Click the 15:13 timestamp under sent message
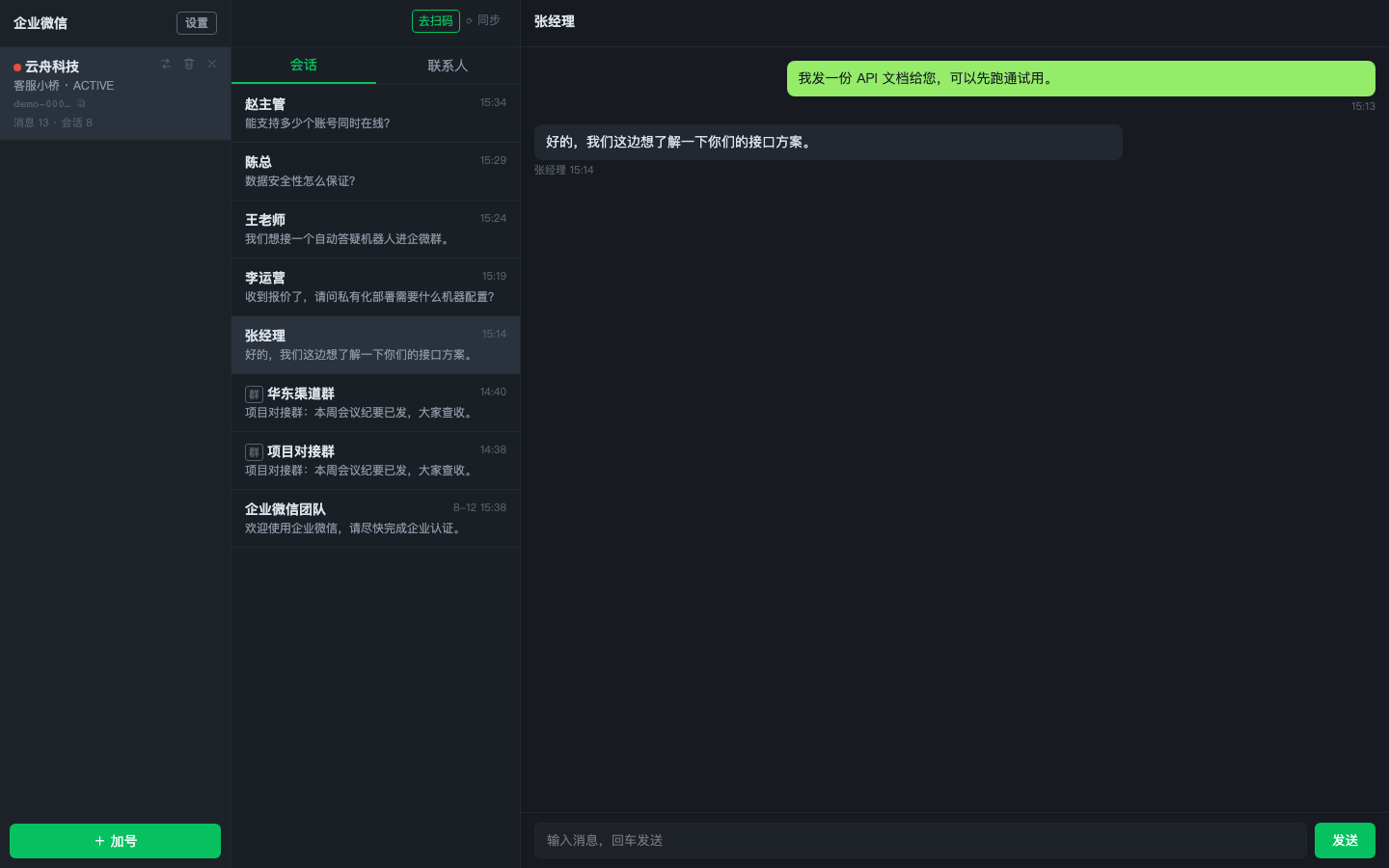 pyautogui.click(x=1363, y=106)
